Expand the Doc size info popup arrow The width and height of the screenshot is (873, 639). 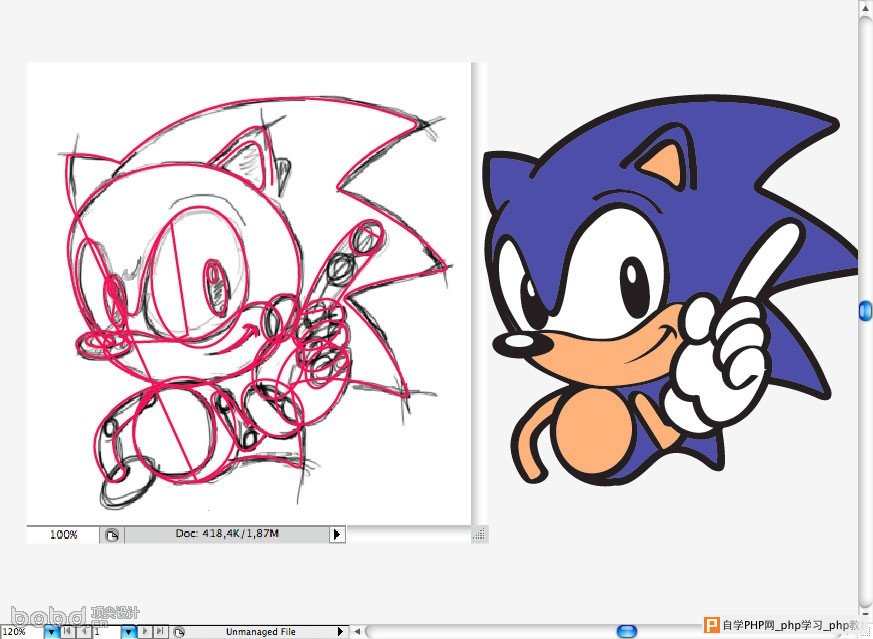coord(336,535)
